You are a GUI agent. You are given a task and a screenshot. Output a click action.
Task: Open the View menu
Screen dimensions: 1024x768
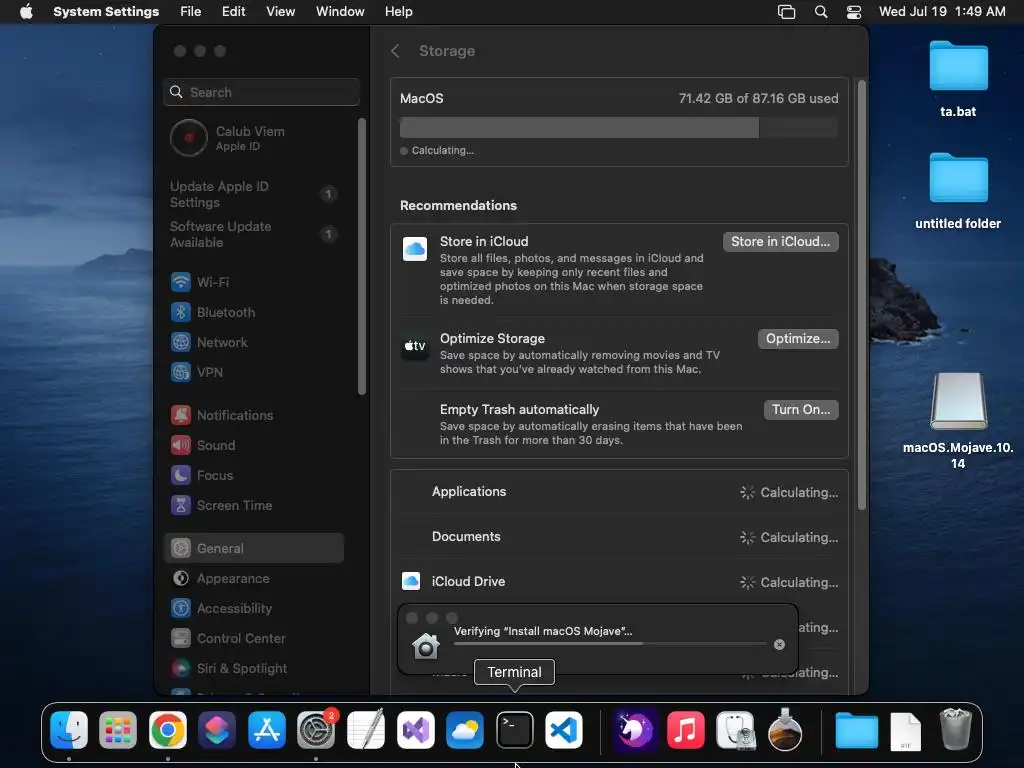coord(280,12)
